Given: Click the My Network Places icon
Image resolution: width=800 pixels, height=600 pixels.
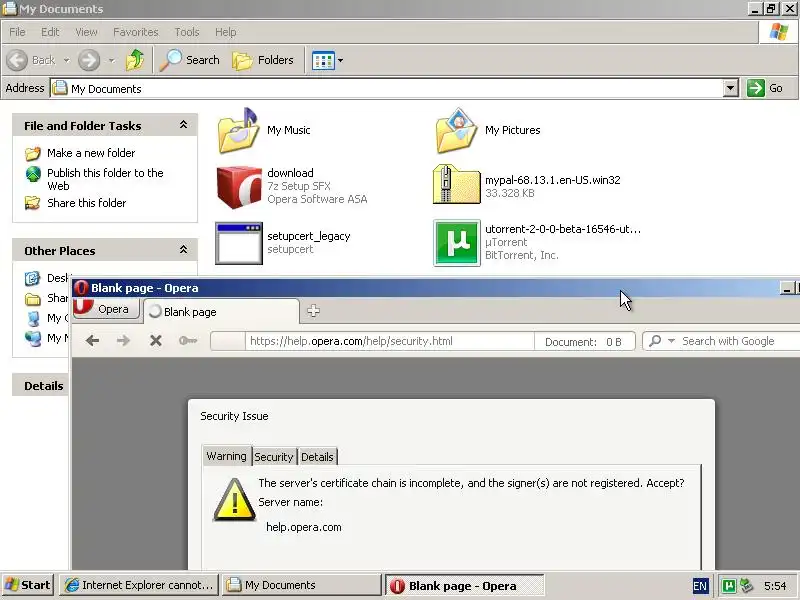Looking at the screenshot, I should 33,338.
